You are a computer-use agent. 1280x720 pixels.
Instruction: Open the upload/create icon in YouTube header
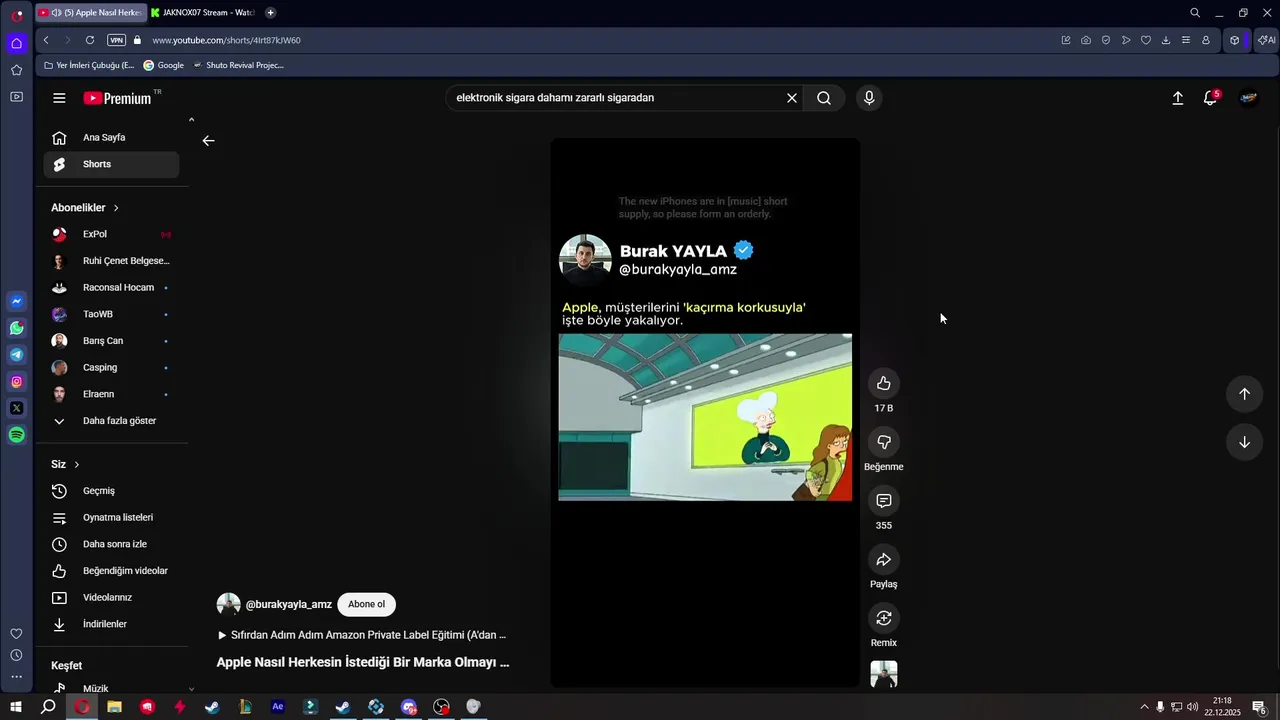[x=1178, y=98]
